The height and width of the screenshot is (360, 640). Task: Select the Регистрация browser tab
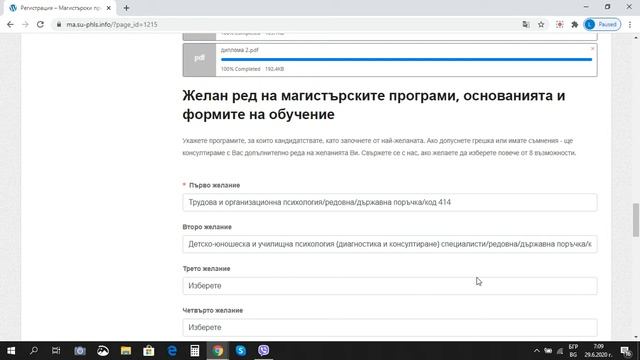coord(60,8)
